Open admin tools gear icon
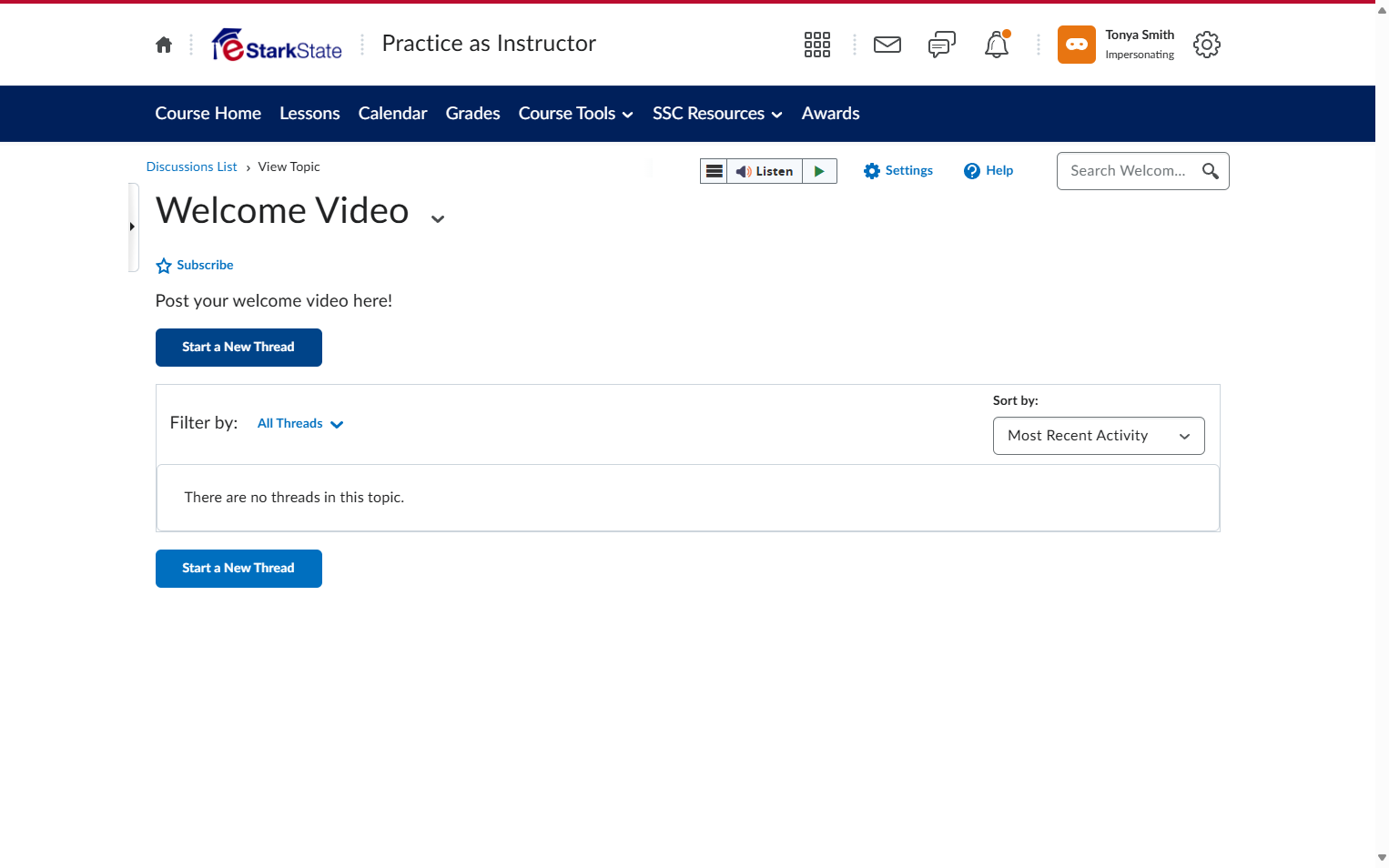The width and height of the screenshot is (1389, 868). tap(1207, 45)
